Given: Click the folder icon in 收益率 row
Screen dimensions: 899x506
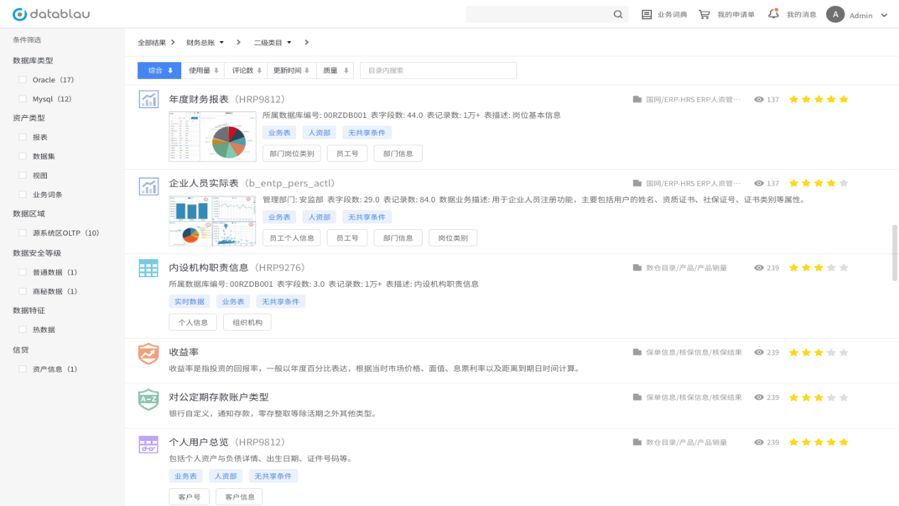Looking at the screenshot, I should coord(637,352).
